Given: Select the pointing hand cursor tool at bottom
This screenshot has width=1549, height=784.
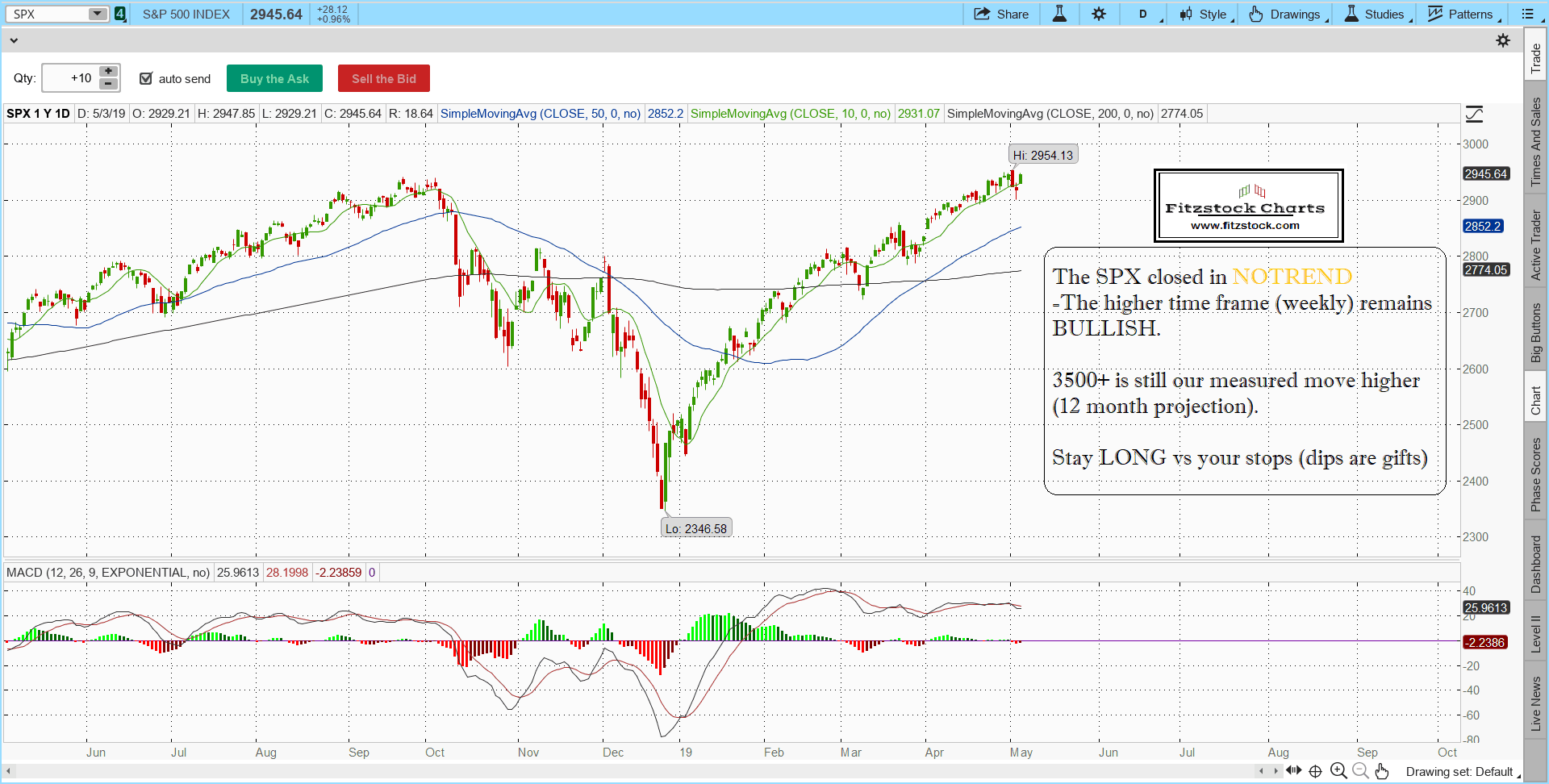Looking at the screenshot, I should (1382, 771).
